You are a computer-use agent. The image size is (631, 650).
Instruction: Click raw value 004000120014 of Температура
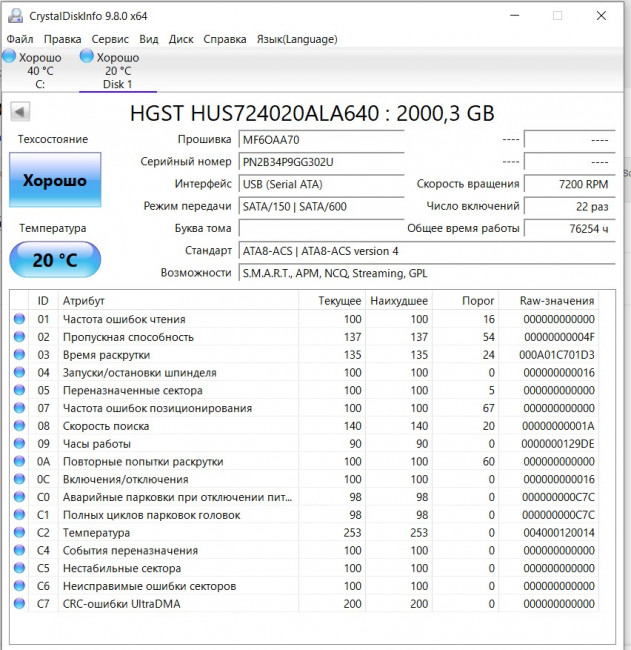point(559,533)
